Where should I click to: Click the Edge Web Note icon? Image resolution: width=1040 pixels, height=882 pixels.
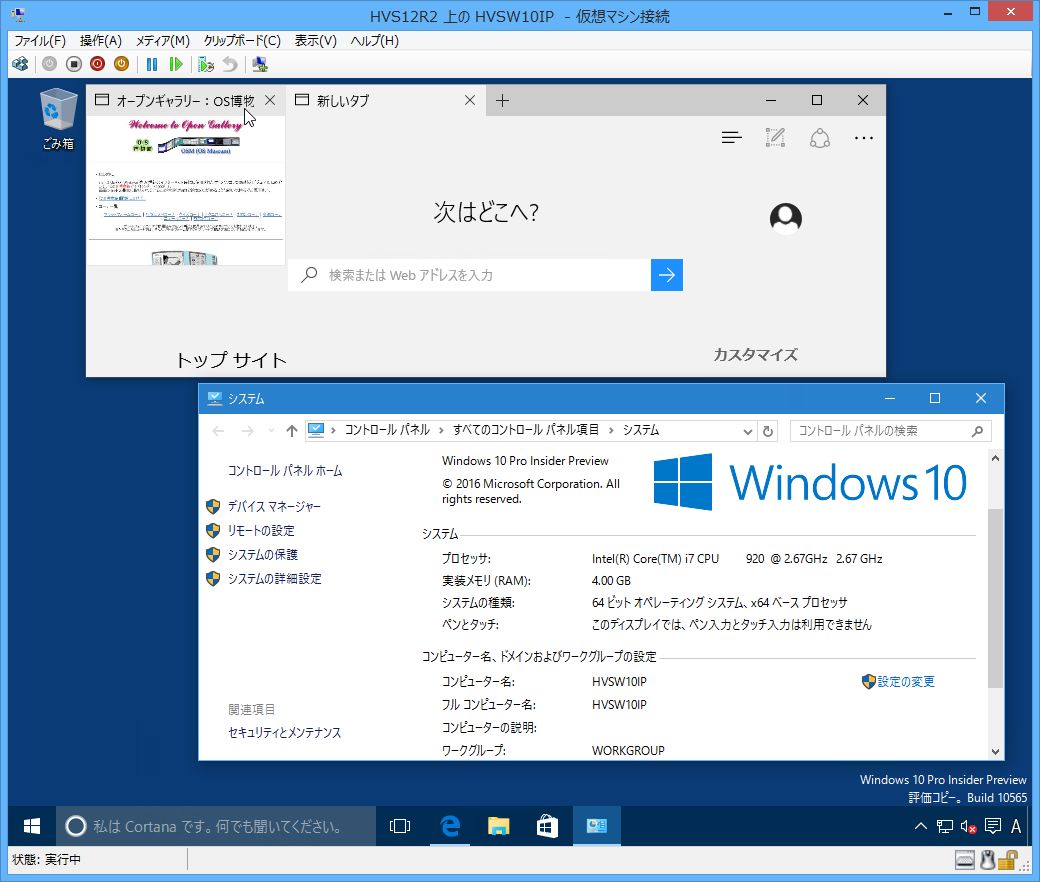[x=775, y=138]
